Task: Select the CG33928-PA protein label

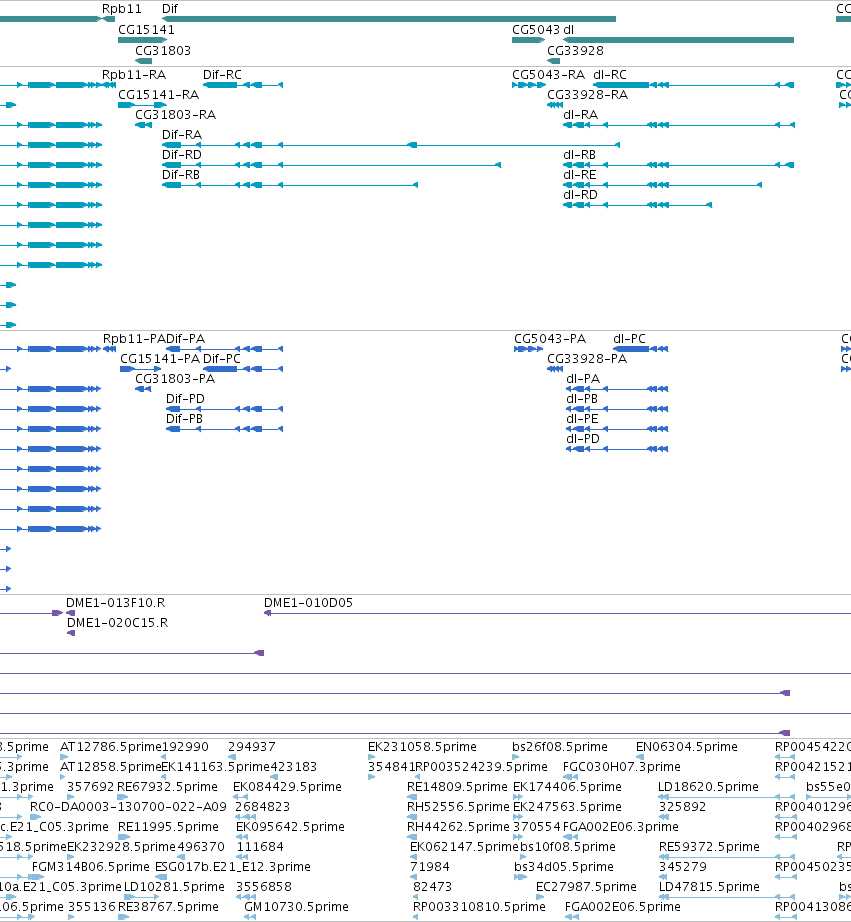Action: coord(587,359)
